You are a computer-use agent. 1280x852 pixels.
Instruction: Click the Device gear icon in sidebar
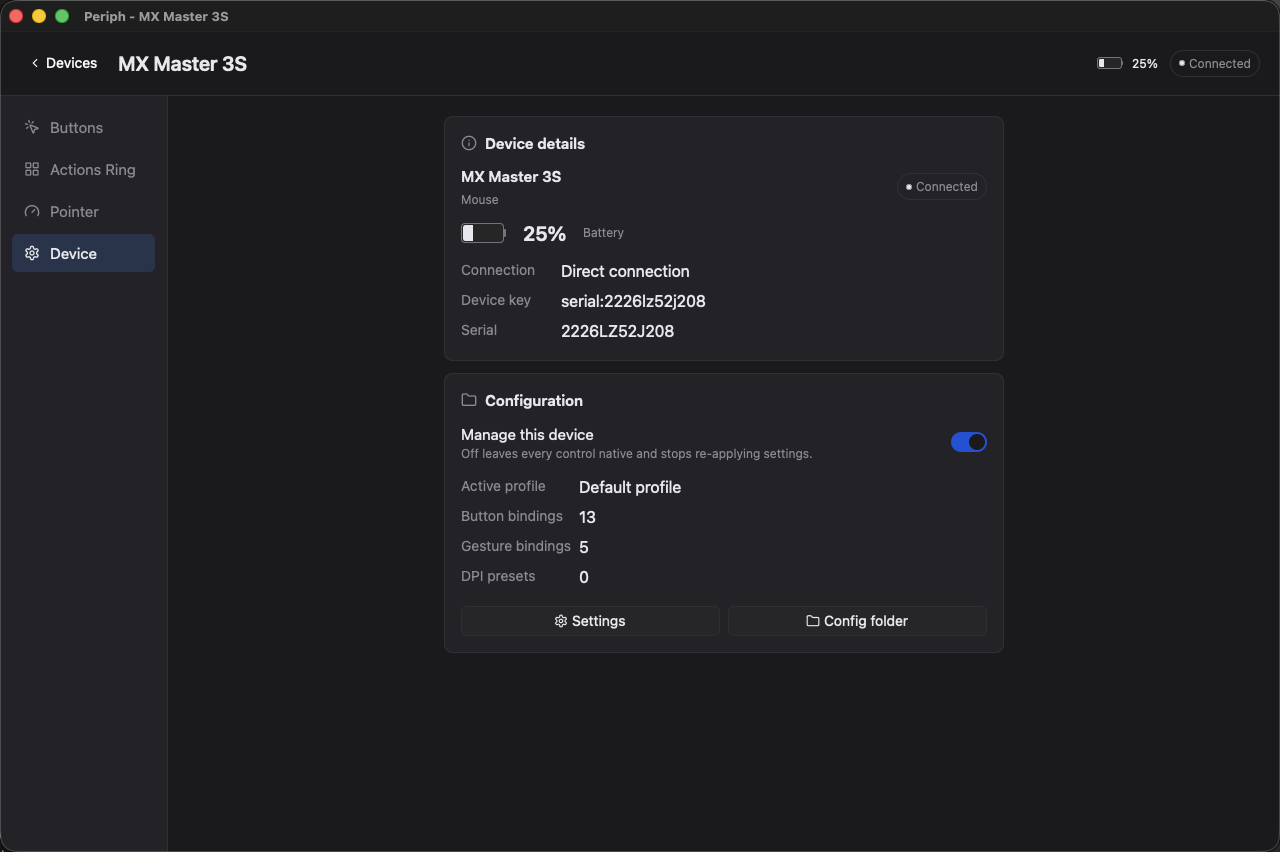(32, 254)
